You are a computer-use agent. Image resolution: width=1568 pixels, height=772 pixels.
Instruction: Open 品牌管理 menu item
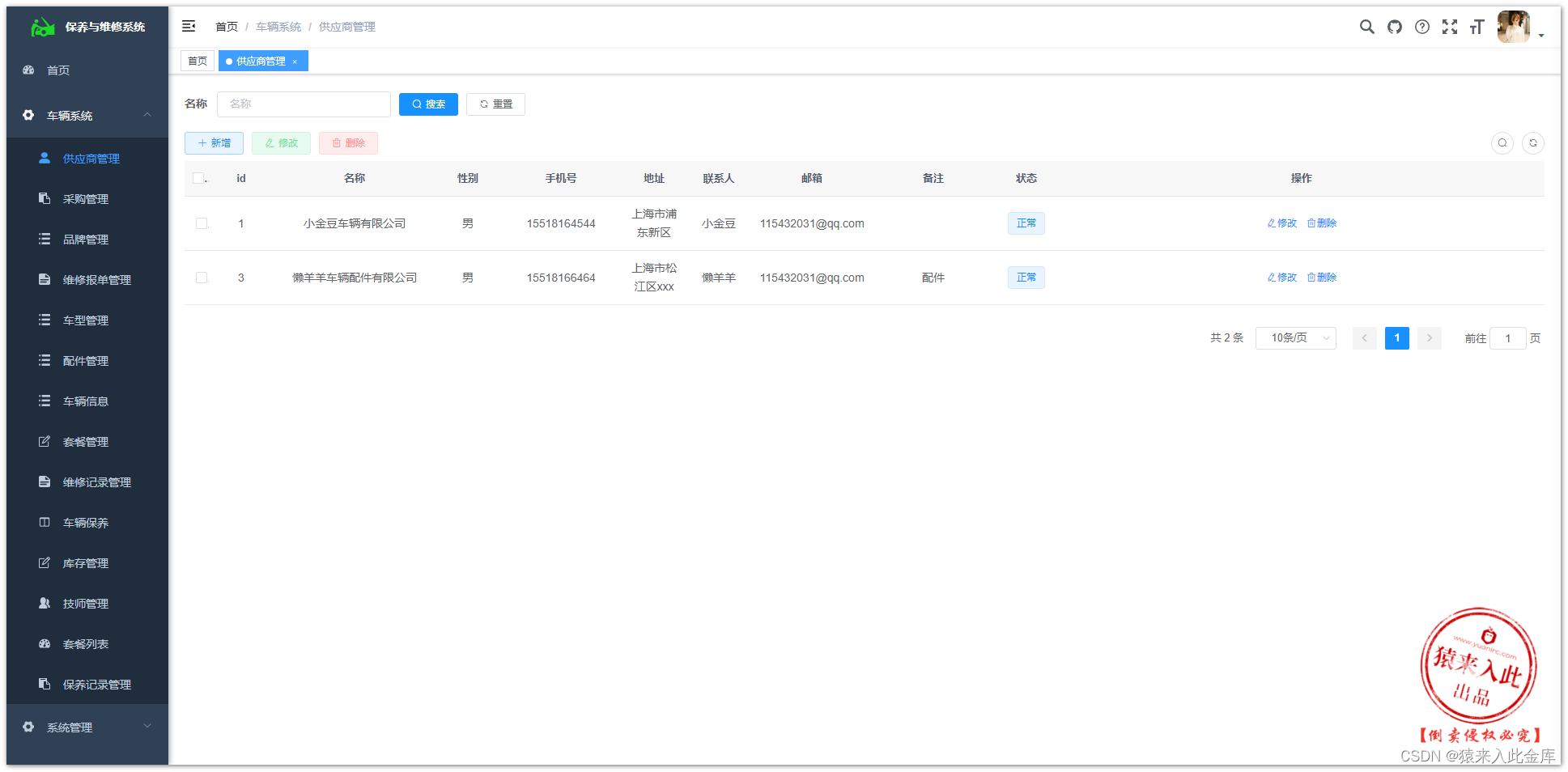[87, 240]
